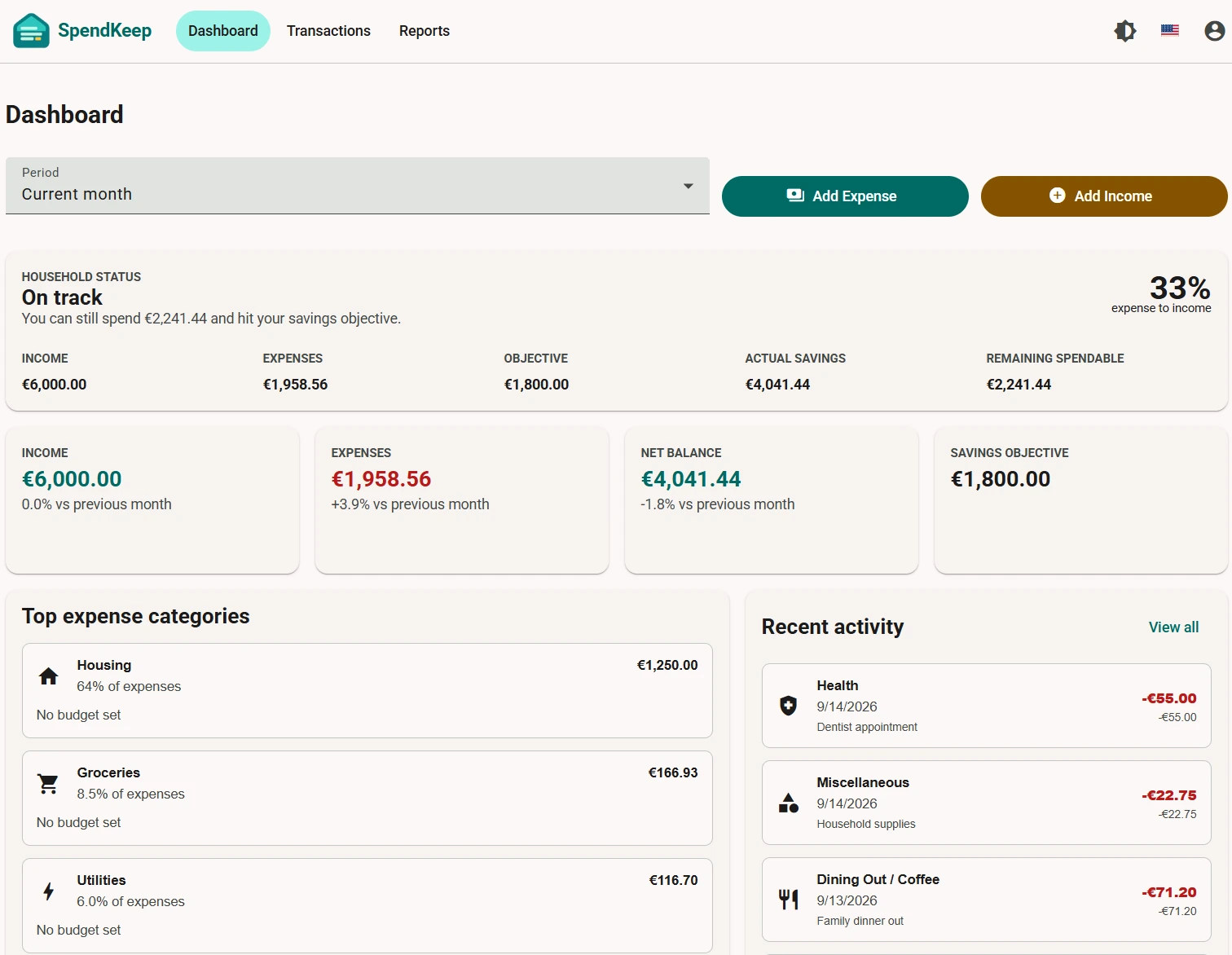Switch to the Reports tab
Screen dimensions: 1232x955
(425, 31)
